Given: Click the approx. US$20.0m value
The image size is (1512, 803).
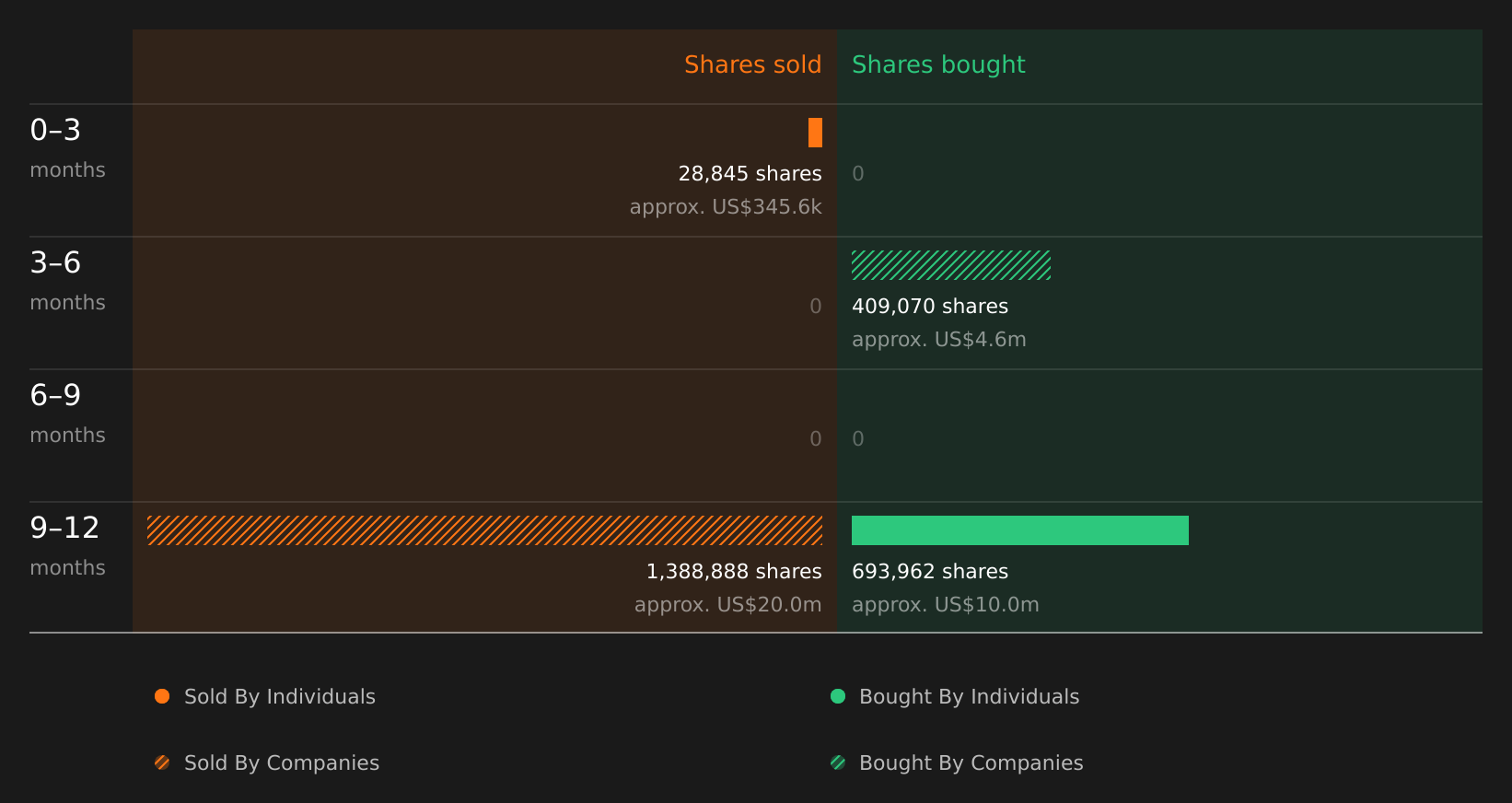Looking at the screenshot, I should (x=728, y=605).
